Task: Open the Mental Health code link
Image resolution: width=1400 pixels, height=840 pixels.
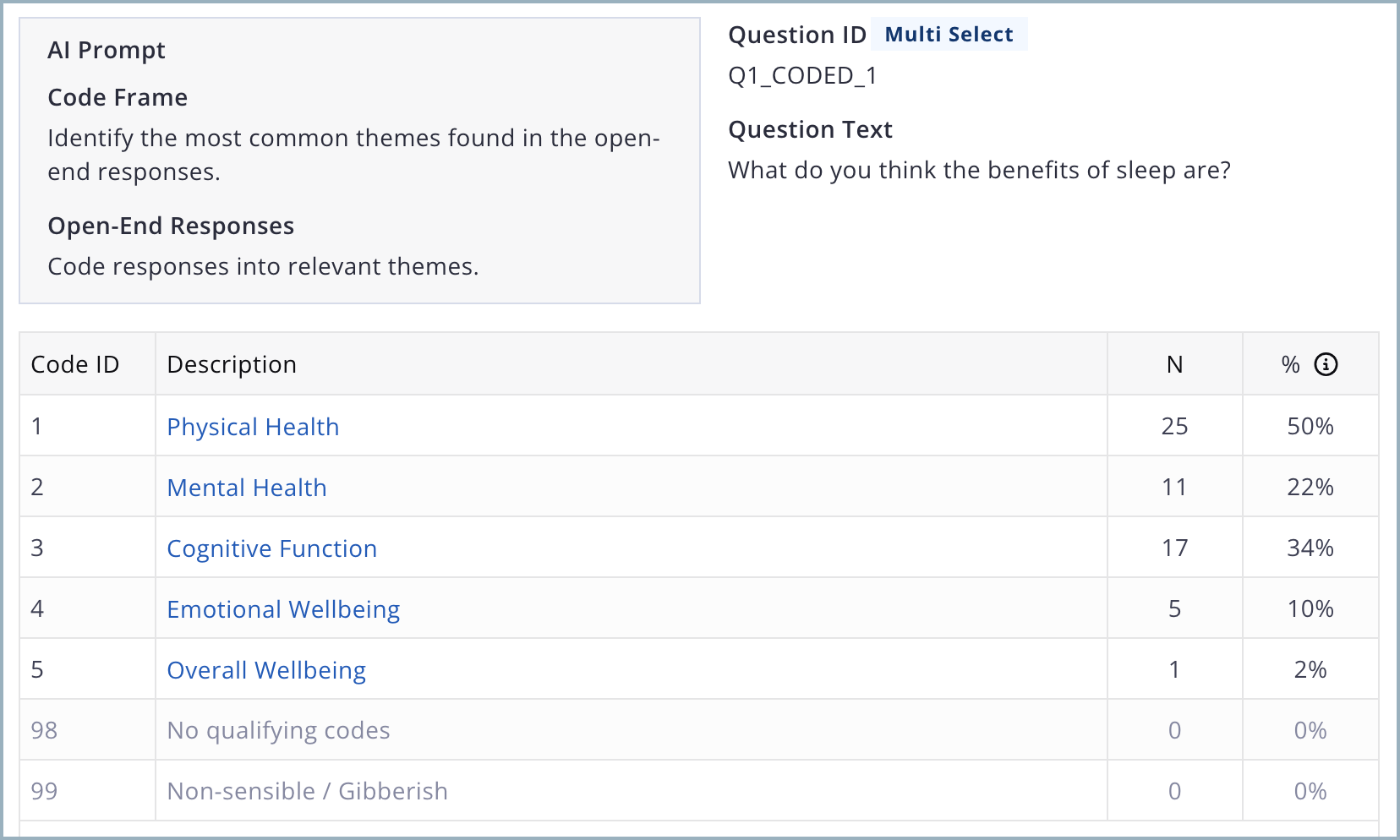Action: 247,488
